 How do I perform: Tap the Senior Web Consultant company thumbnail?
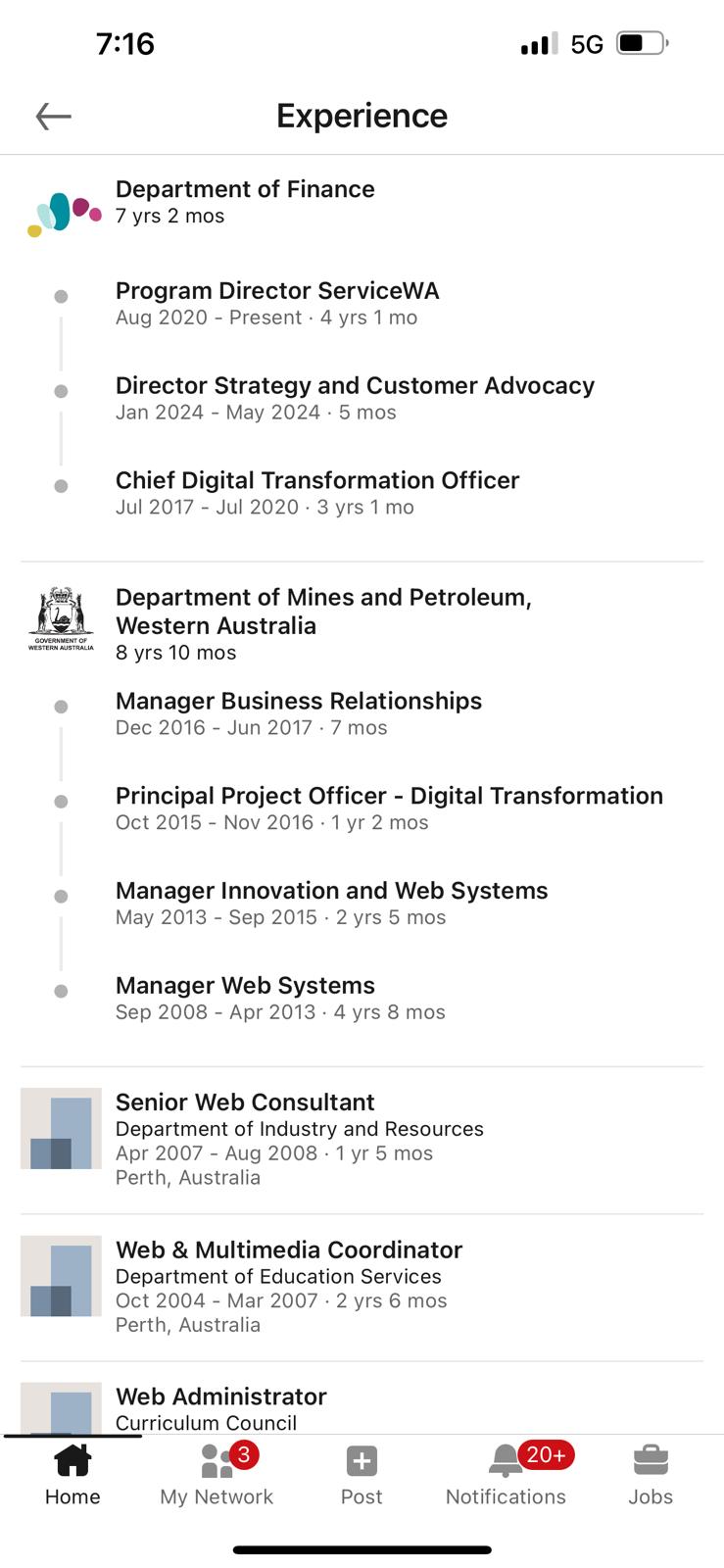tap(61, 1128)
